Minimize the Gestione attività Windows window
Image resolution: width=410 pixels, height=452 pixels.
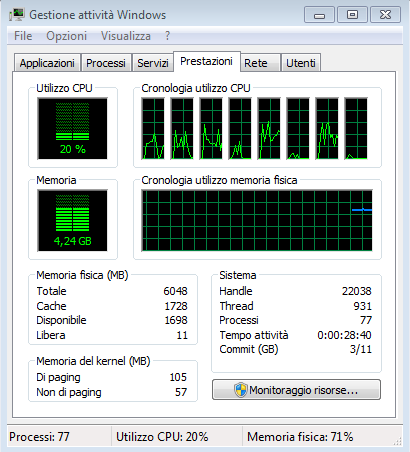pyautogui.click(x=319, y=15)
